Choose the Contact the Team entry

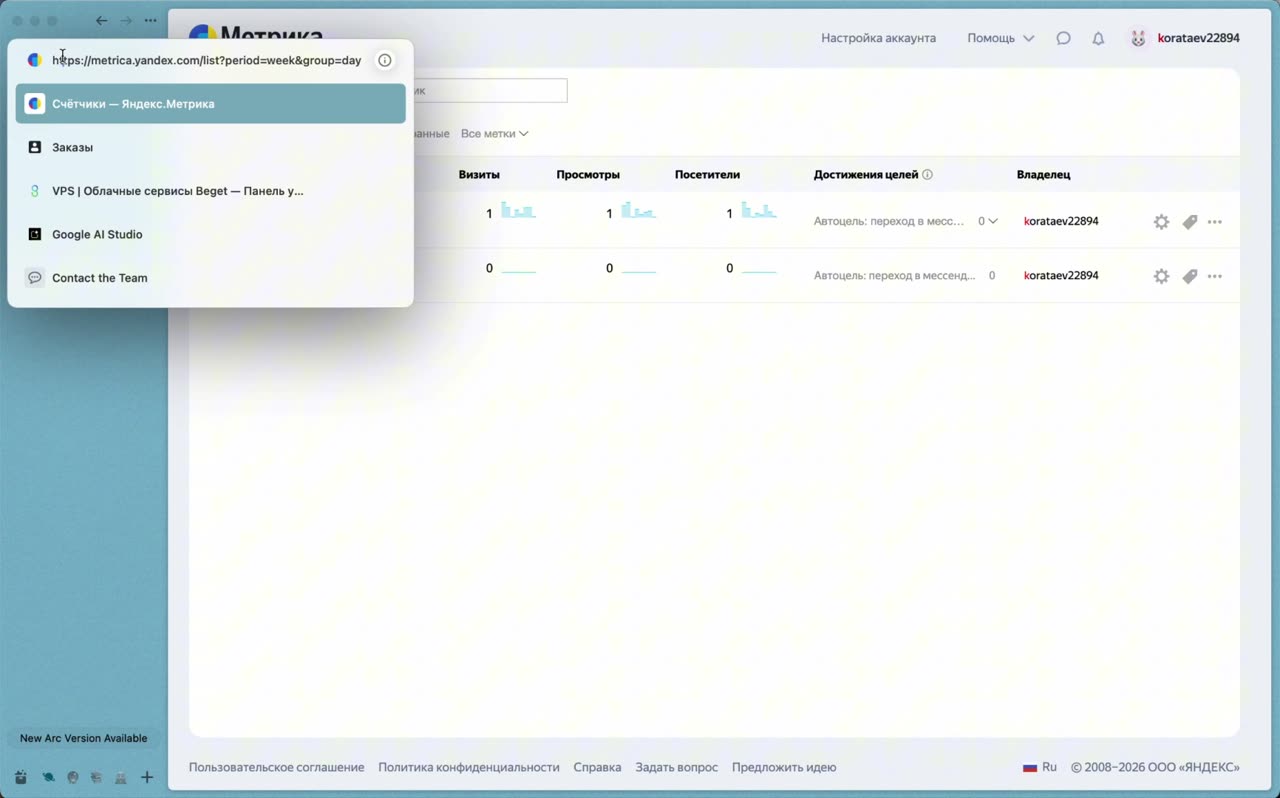click(211, 278)
